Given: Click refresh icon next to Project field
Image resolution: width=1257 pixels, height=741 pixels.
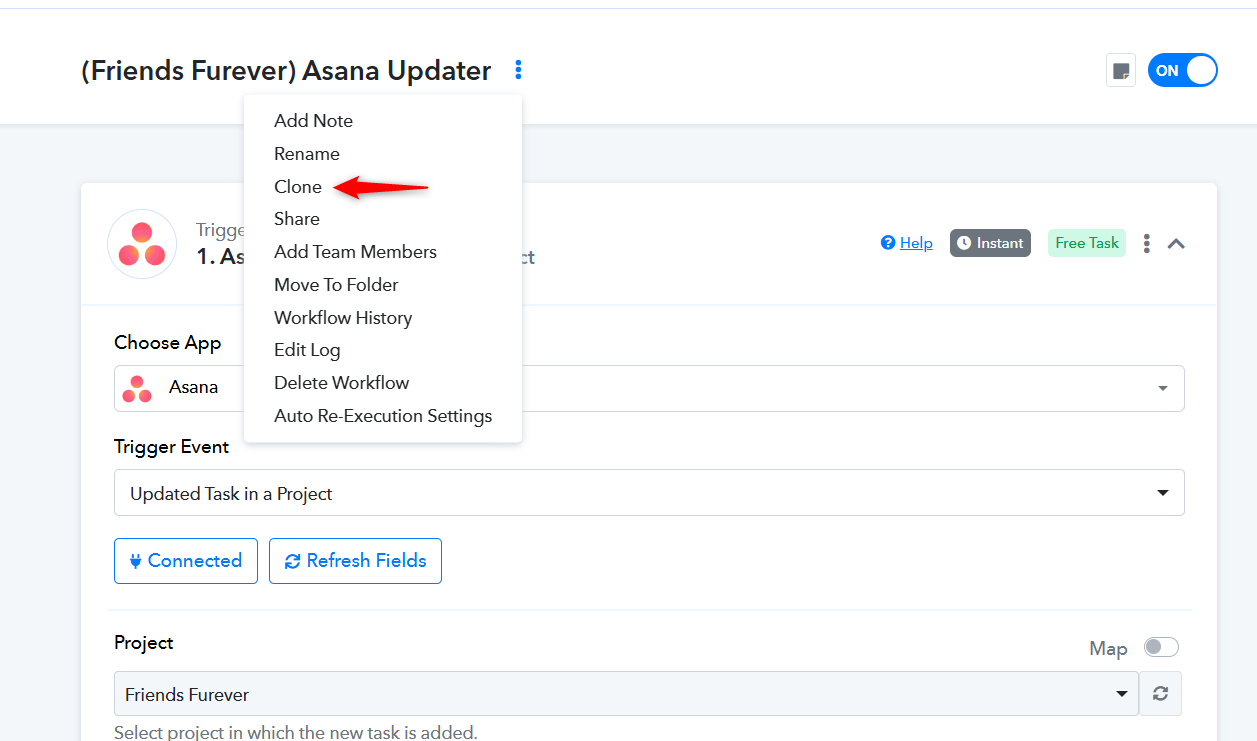Looking at the screenshot, I should [1161, 694].
